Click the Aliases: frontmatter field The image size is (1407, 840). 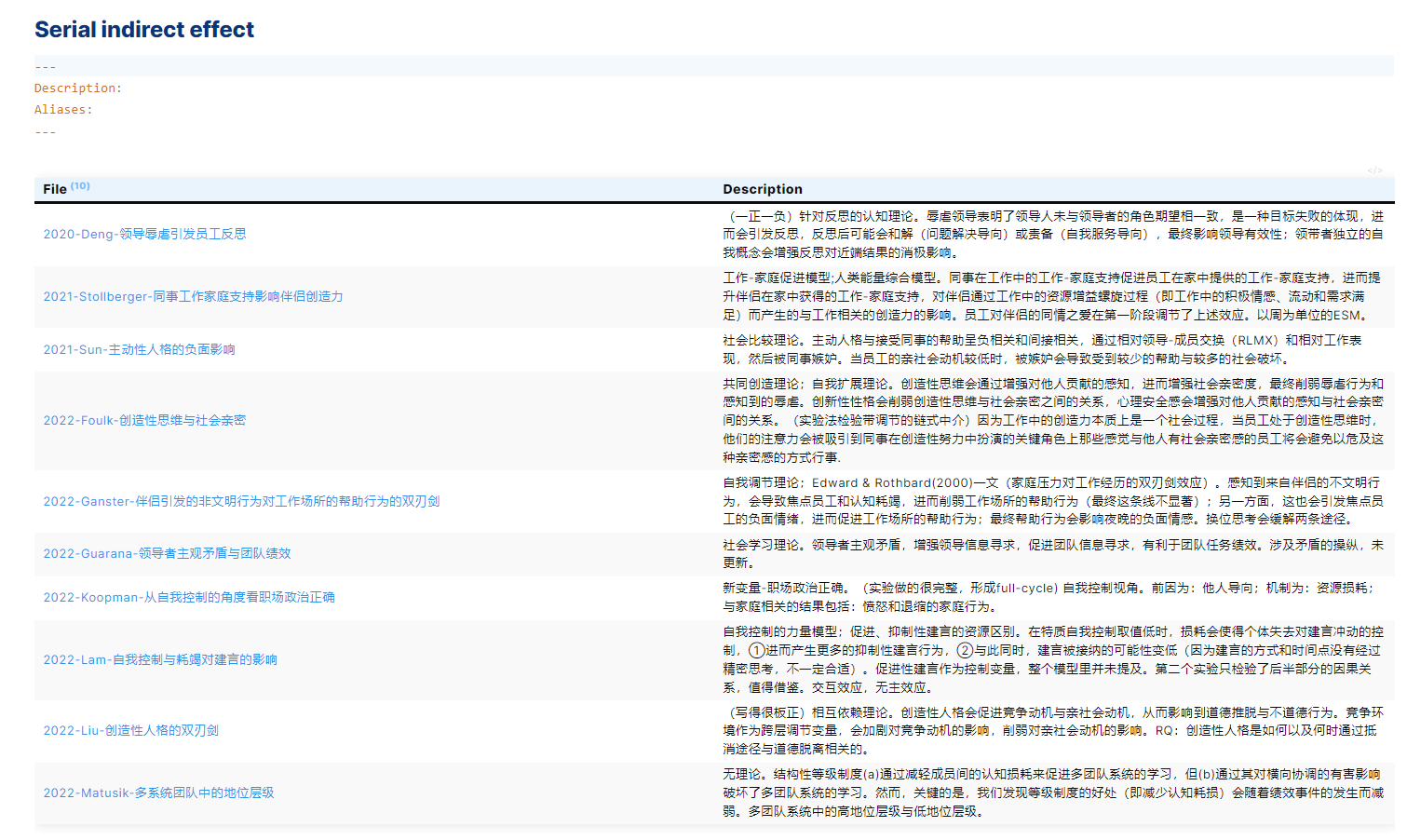pos(63,110)
